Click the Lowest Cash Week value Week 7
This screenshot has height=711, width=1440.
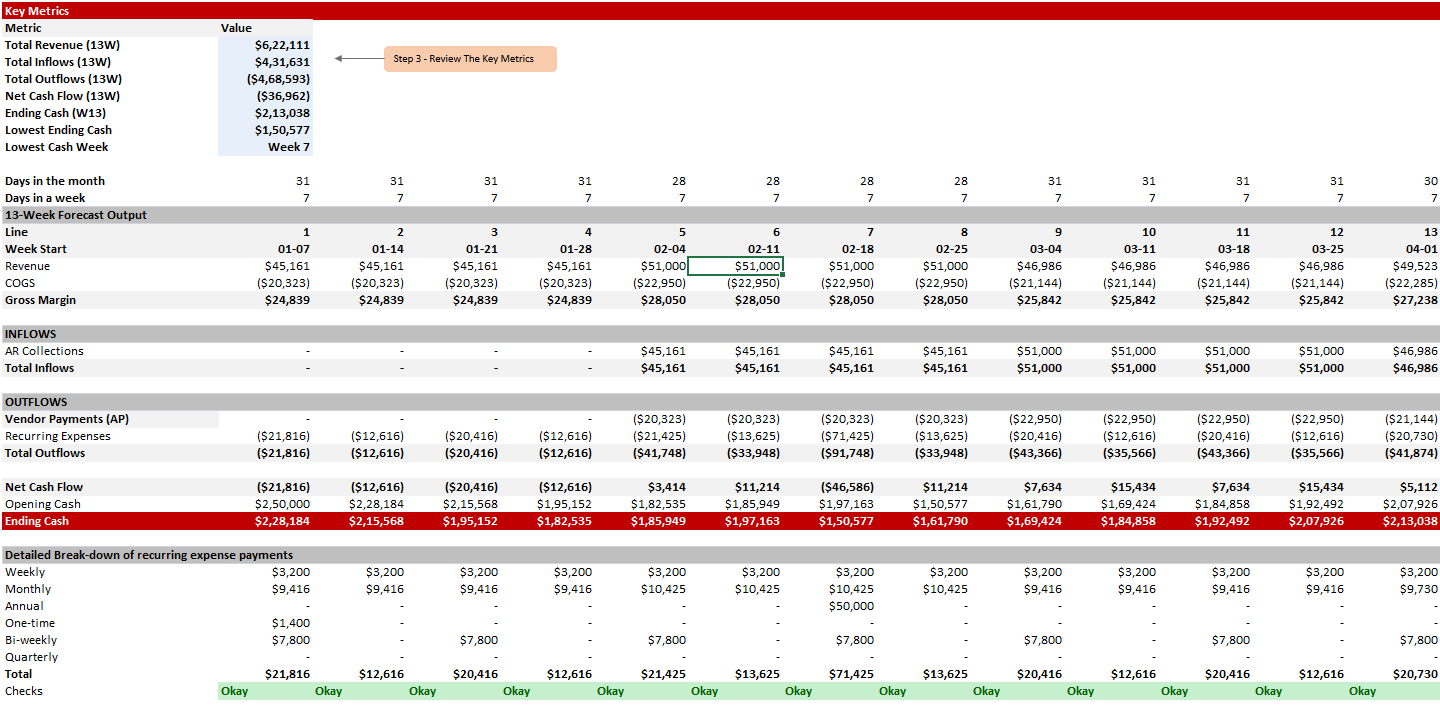tap(289, 147)
